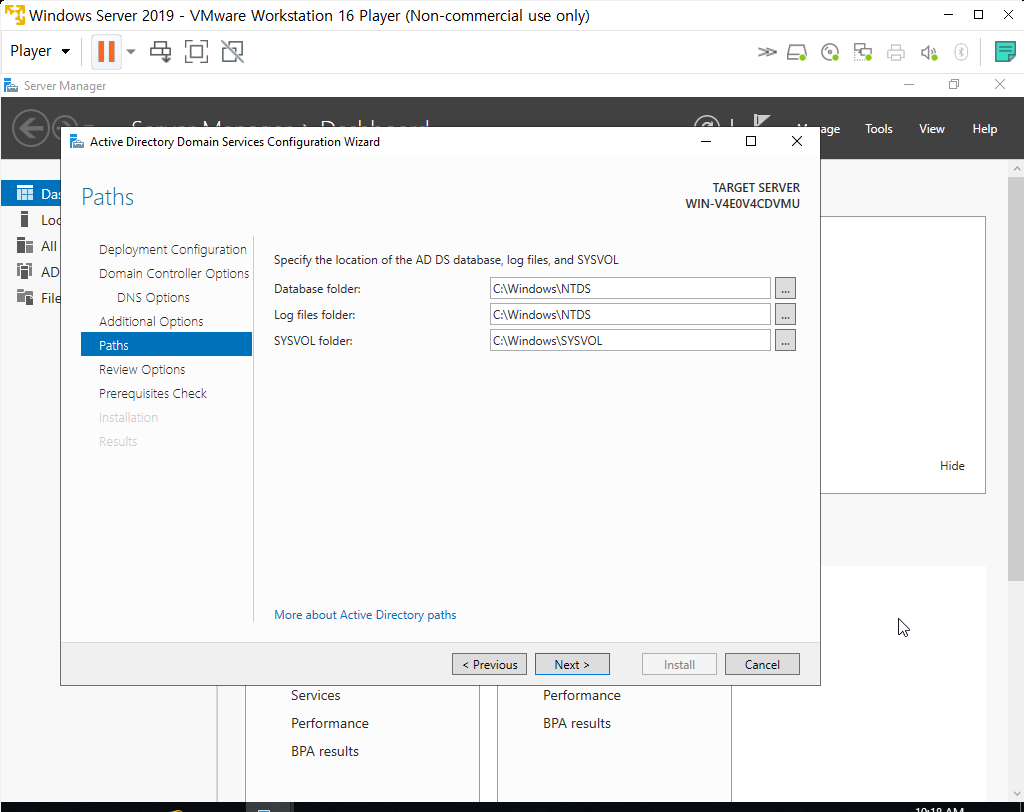The image size is (1024, 812).
Task: Open More about Active Directory paths link
Action: [x=365, y=615]
